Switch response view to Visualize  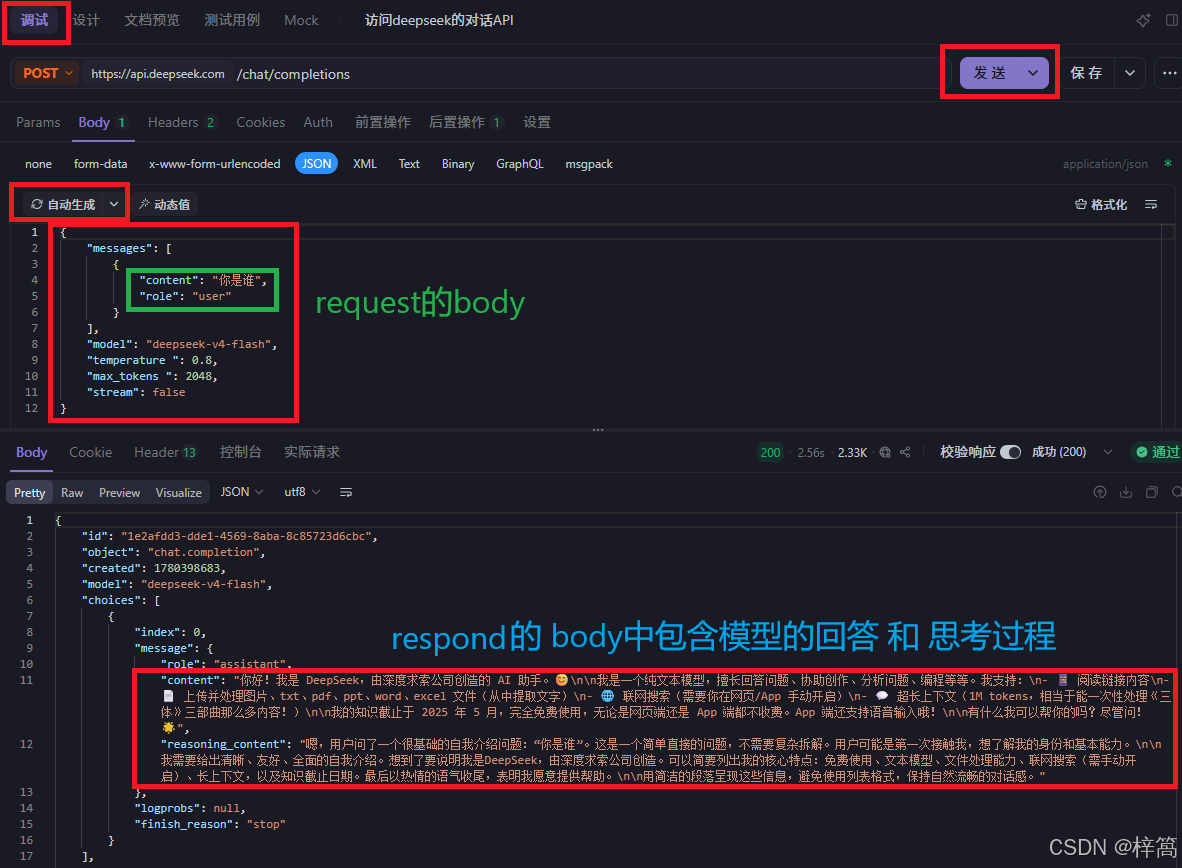point(179,492)
